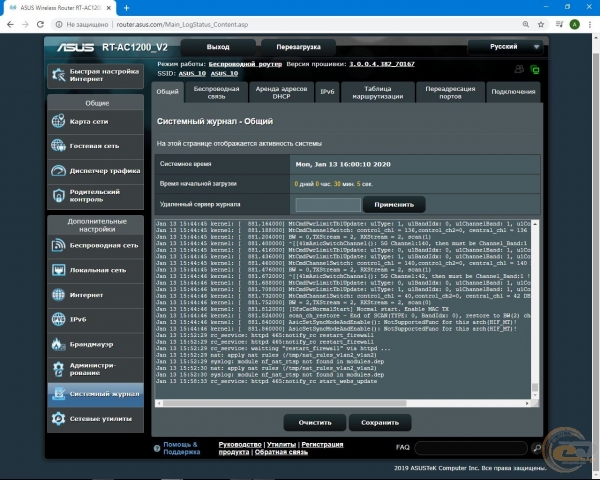Bookmark this page with star icon
The image size is (600, 480).
(541, 24)
